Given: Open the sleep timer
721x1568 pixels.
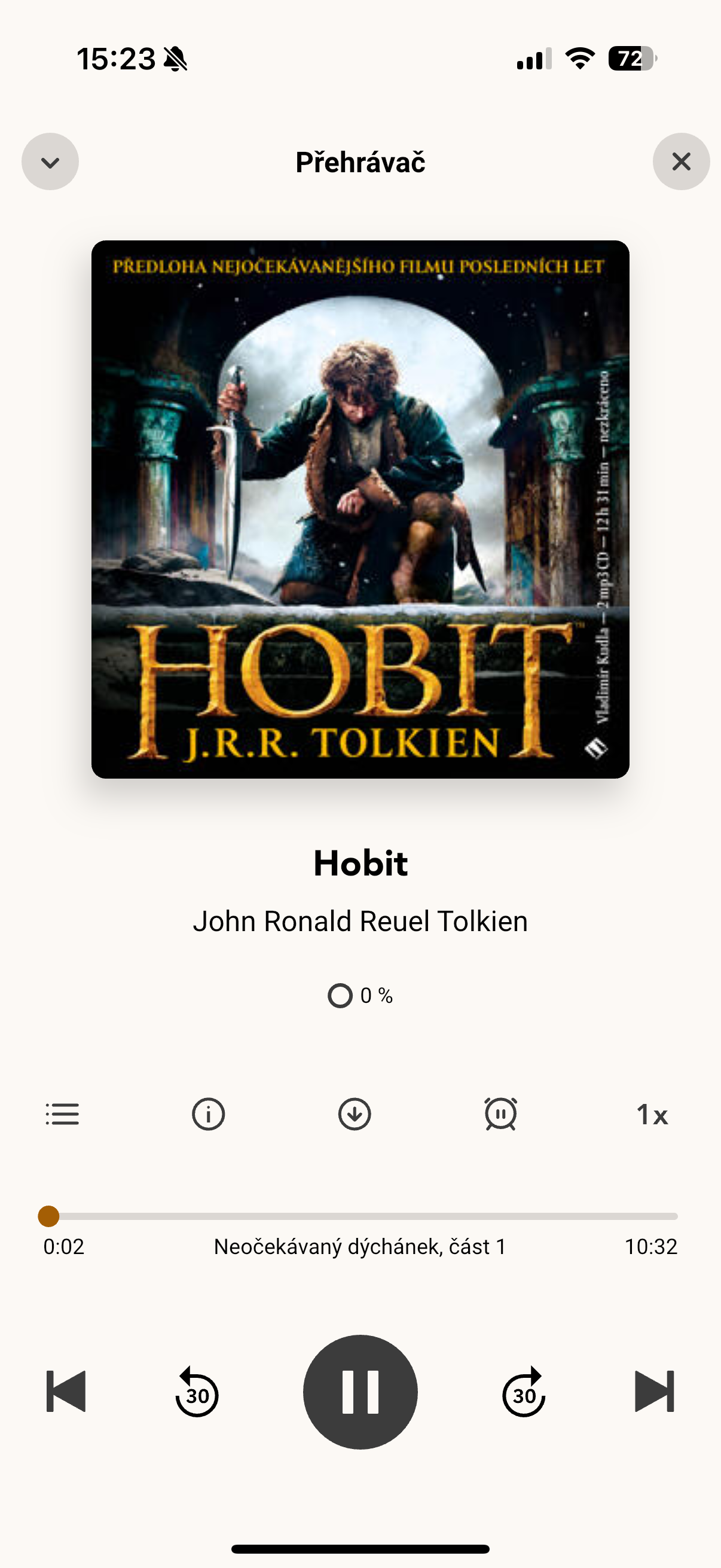Looking at the screenshot, I should [501, 1114].
